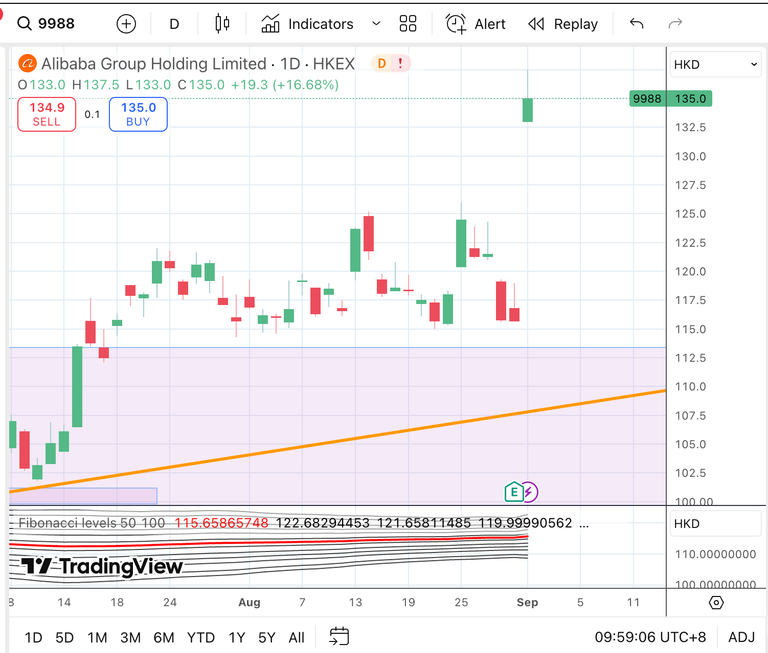Open candlestick chart type selector
The image size is (768, 653).
(x=222, y=24)
